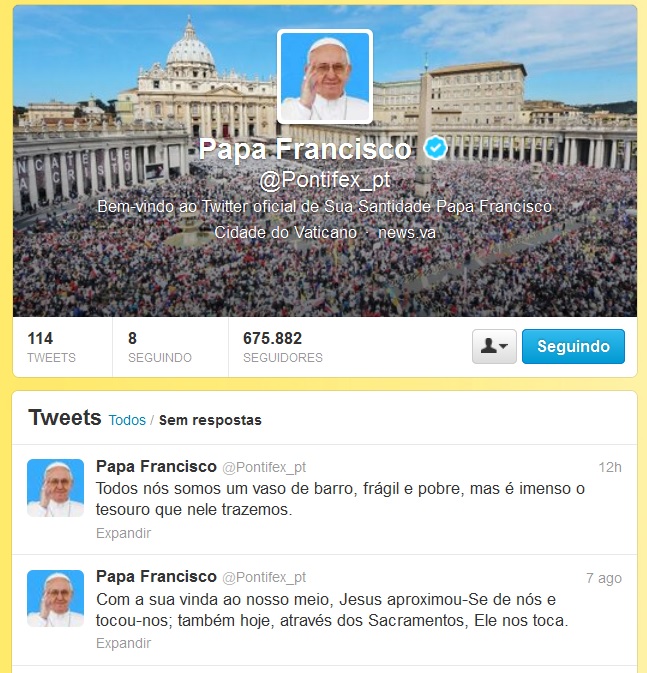Switch to the Todos tweets filter
The image size is (647, 673).
click(127, 420)
